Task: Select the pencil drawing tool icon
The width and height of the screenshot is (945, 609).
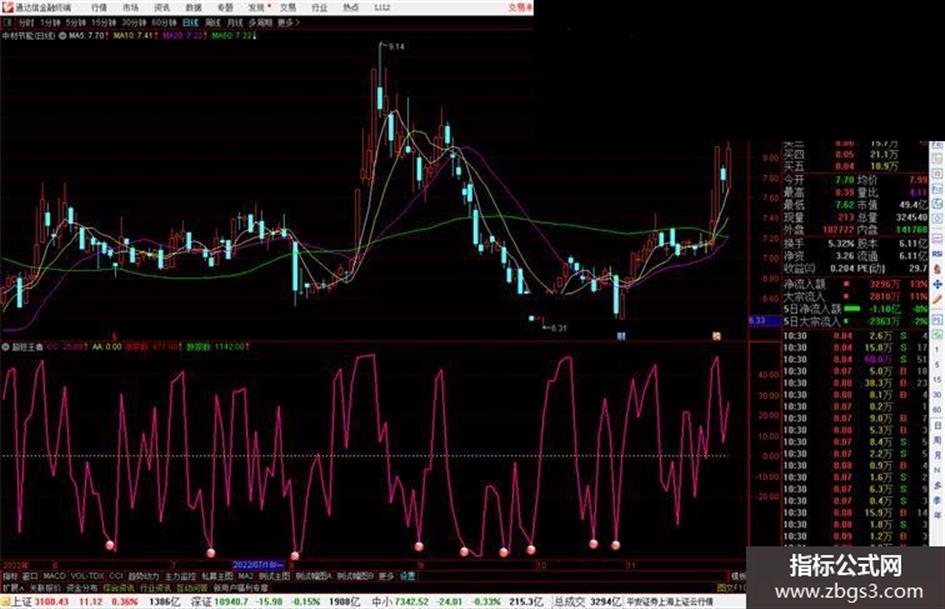Action: click(937, 299)
